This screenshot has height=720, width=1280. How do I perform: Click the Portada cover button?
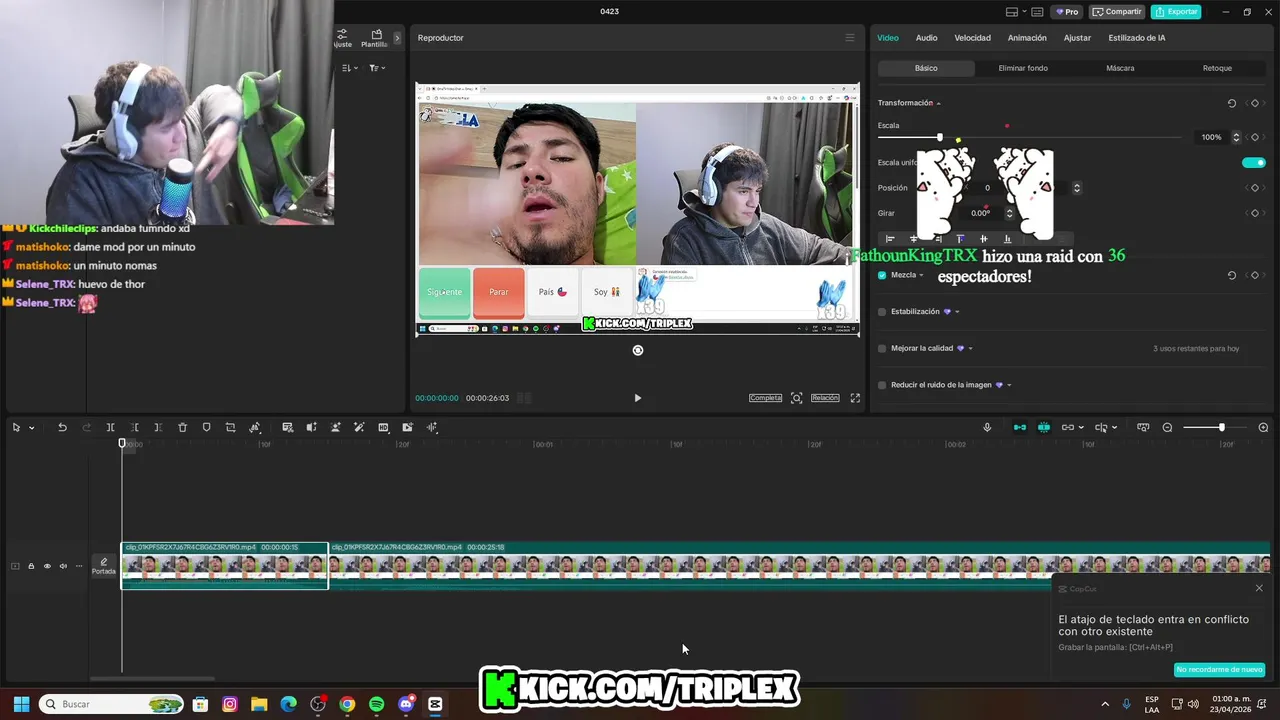tap(103, 566)
